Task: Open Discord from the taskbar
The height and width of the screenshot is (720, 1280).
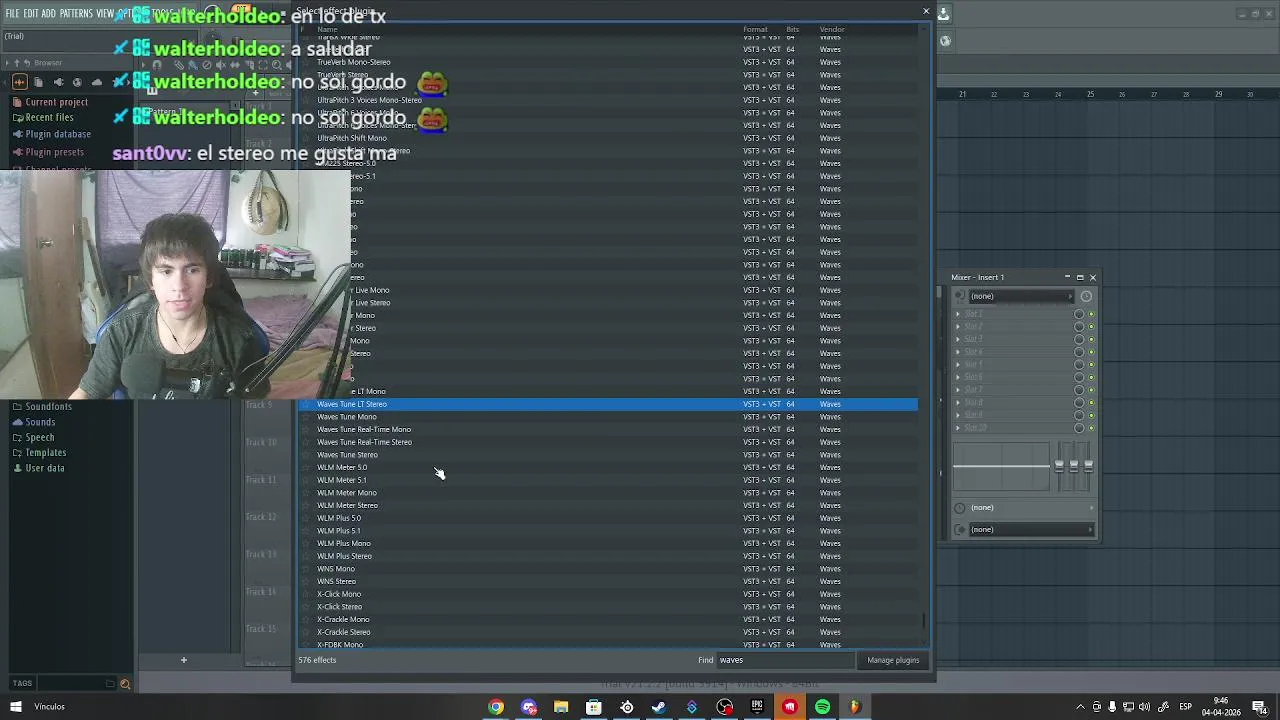Action: click(529, 707)
